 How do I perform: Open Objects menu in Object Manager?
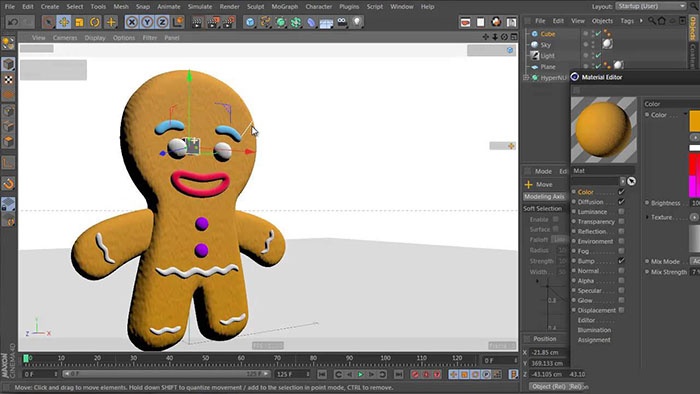click(x=602, y=21)
